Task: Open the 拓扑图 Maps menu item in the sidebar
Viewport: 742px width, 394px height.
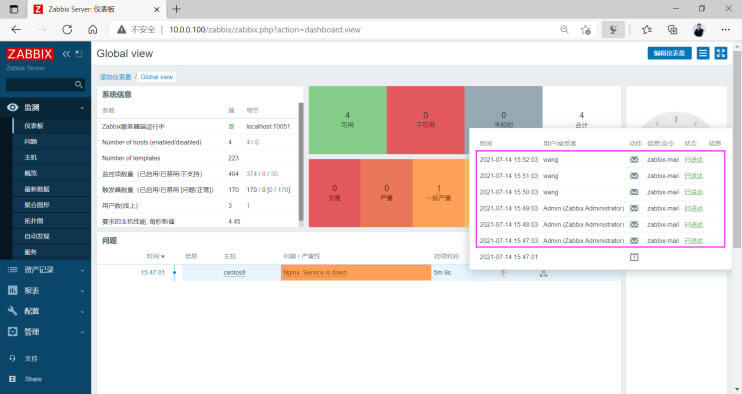Action: pos(34,220)
